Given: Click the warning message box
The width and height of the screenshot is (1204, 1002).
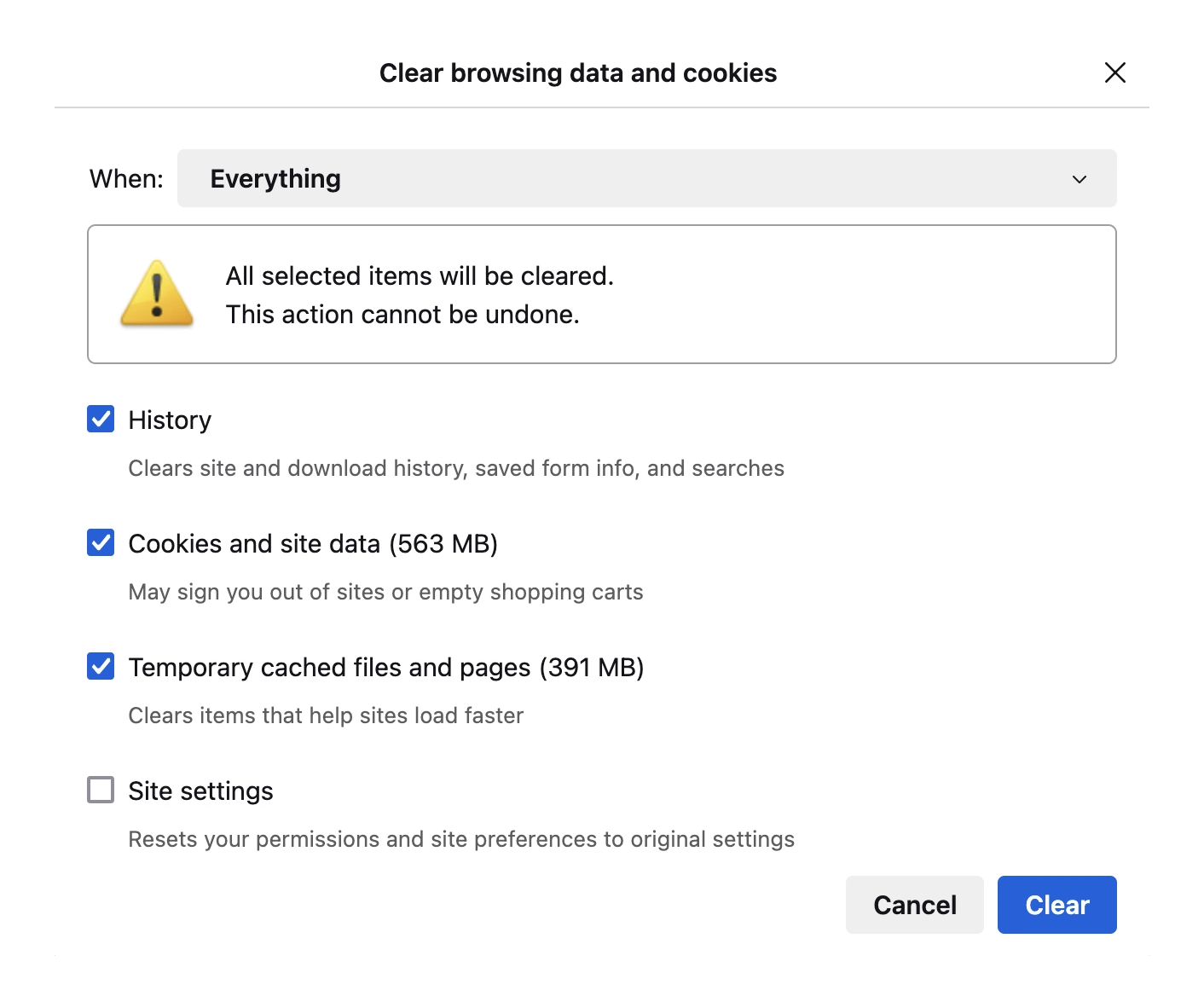Looking at the screenshot, I should pyautogui.click(x=601, y=293).
